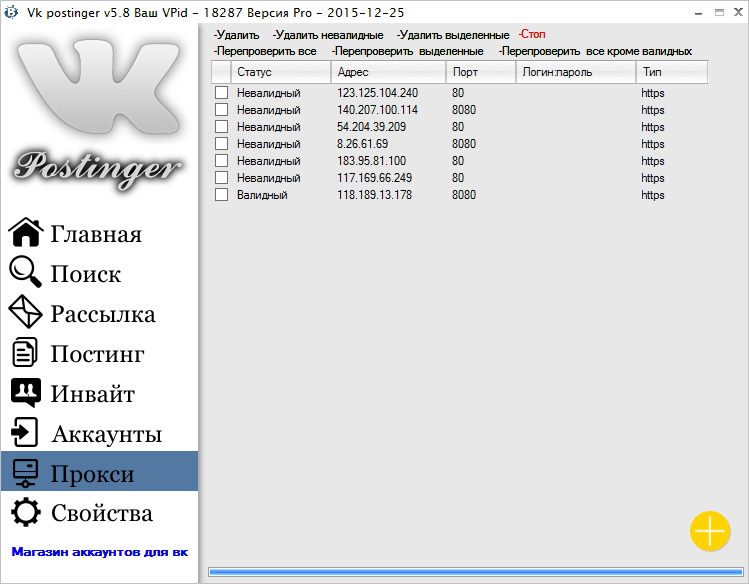
Task: Click the yellow plus add-proxy button
Action: coord(710,531)
